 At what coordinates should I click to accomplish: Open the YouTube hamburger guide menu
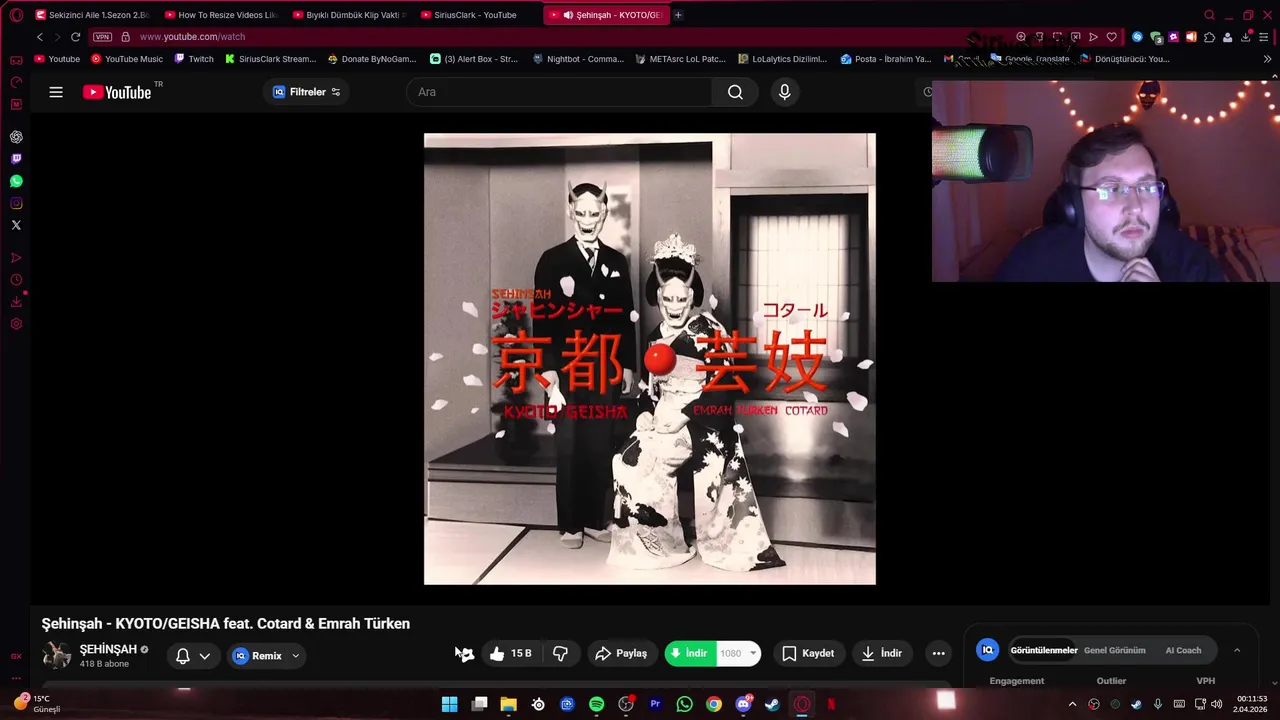point(56,92)
